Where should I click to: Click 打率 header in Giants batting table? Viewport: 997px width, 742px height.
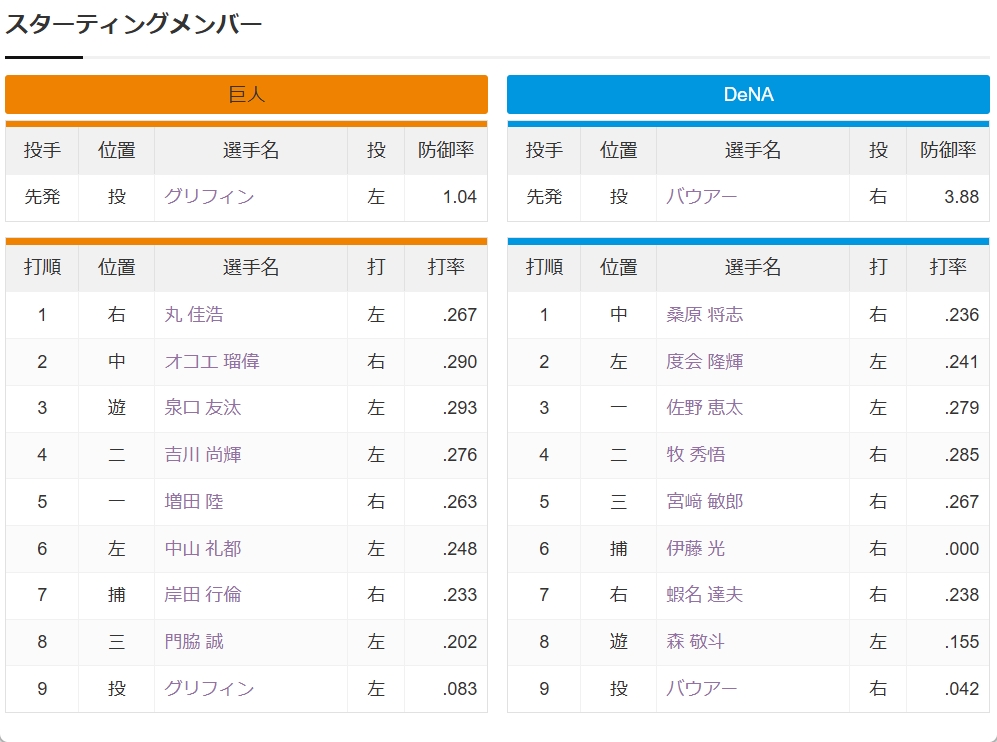pos(446,267)
